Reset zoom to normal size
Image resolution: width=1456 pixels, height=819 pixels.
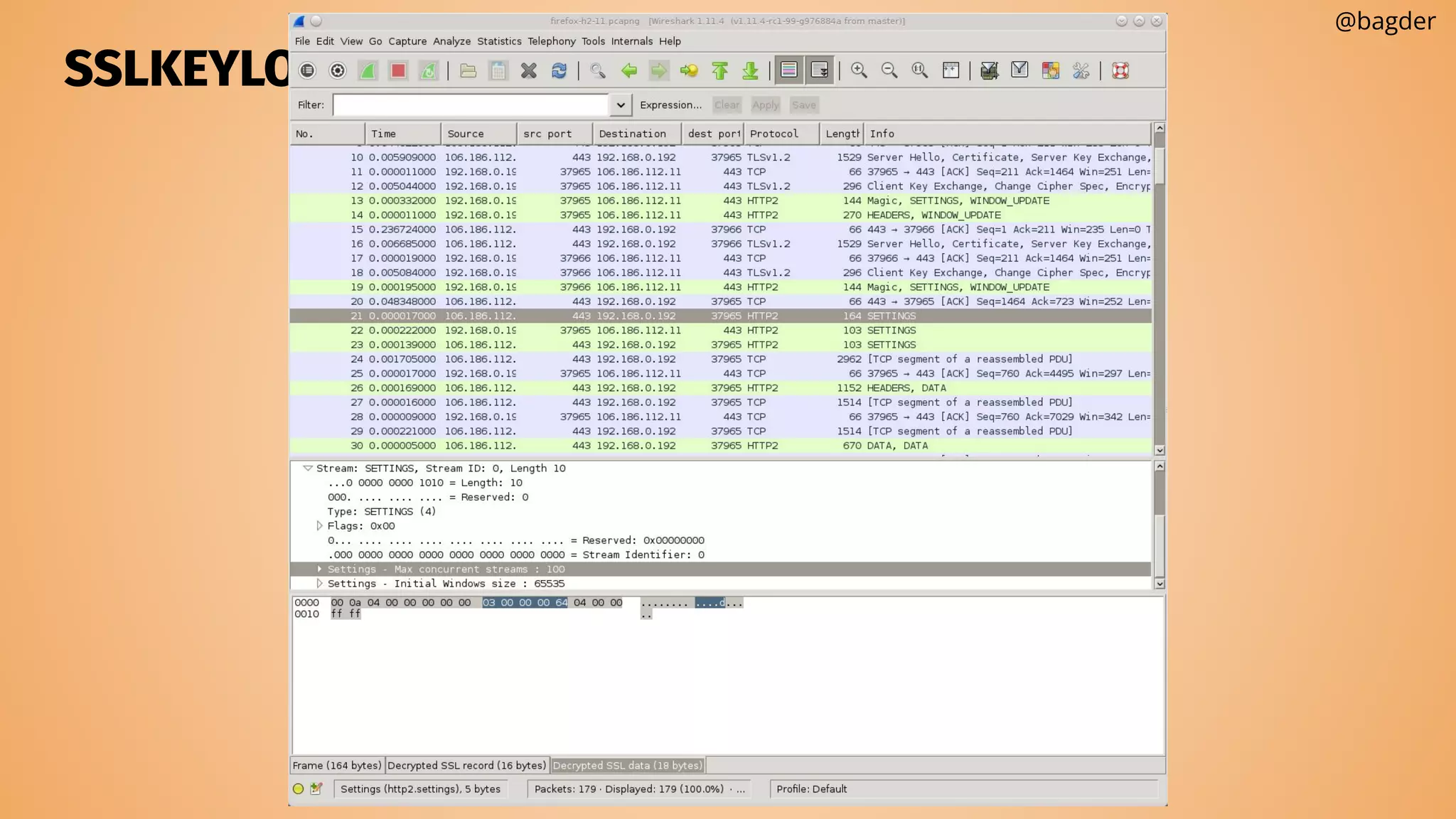920,70
